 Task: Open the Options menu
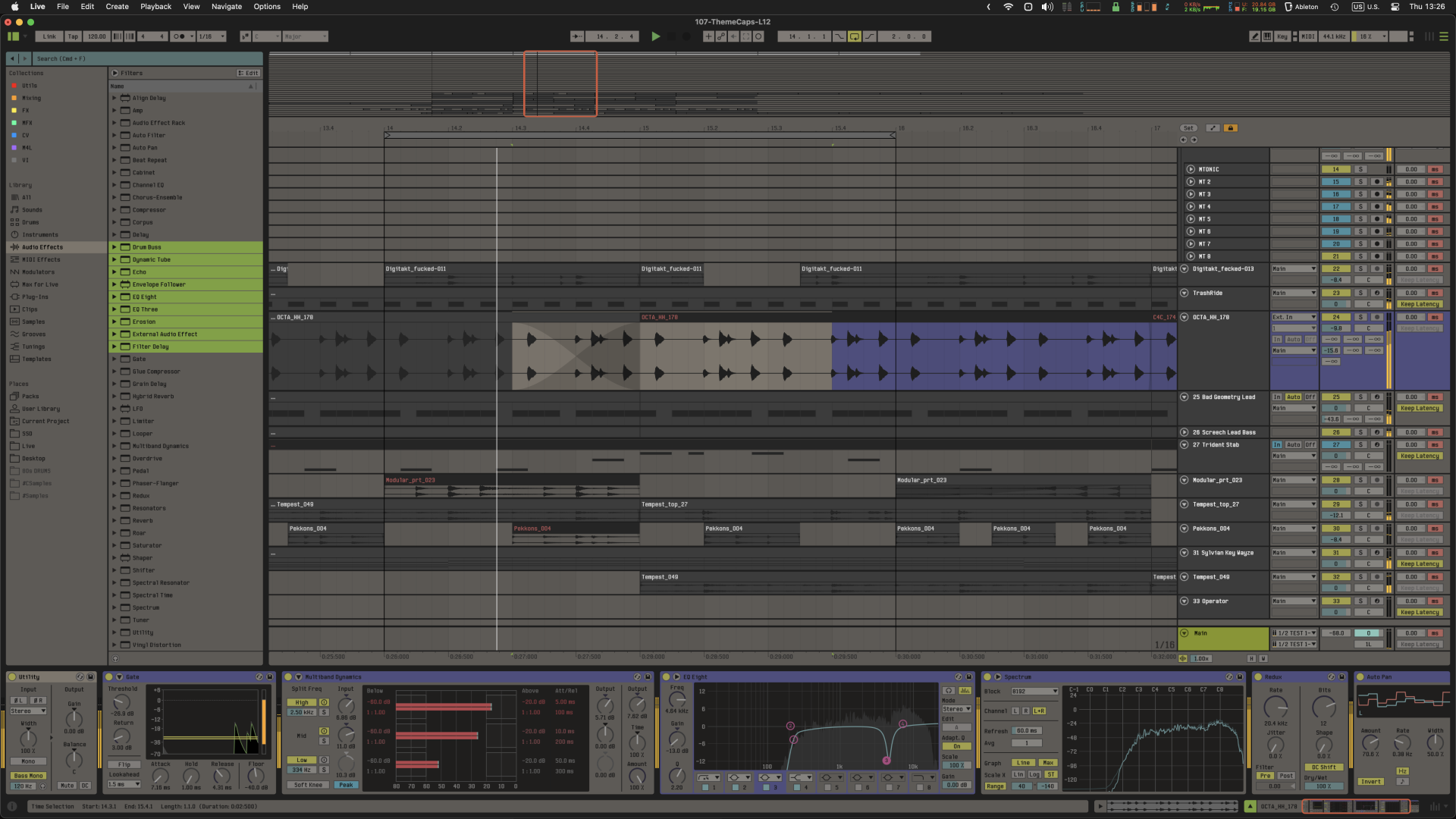pyautogui.click(x=267, y=7)
